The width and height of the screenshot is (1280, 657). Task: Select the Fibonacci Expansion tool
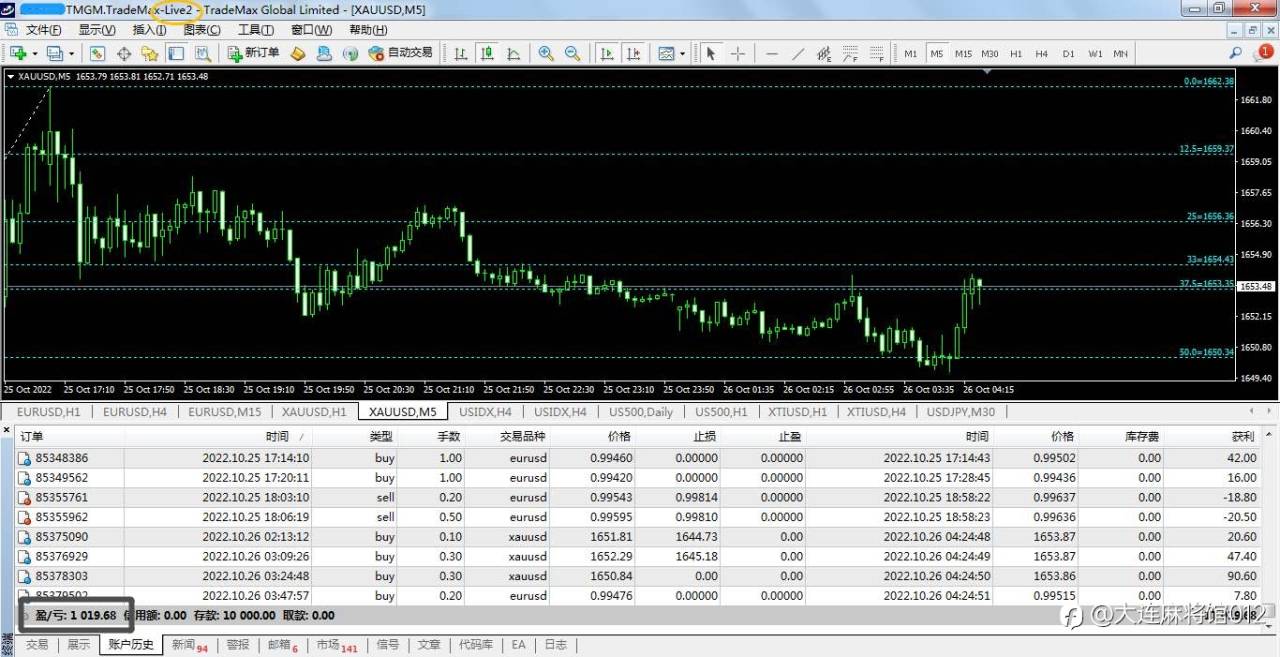click(x=877, y=53)
